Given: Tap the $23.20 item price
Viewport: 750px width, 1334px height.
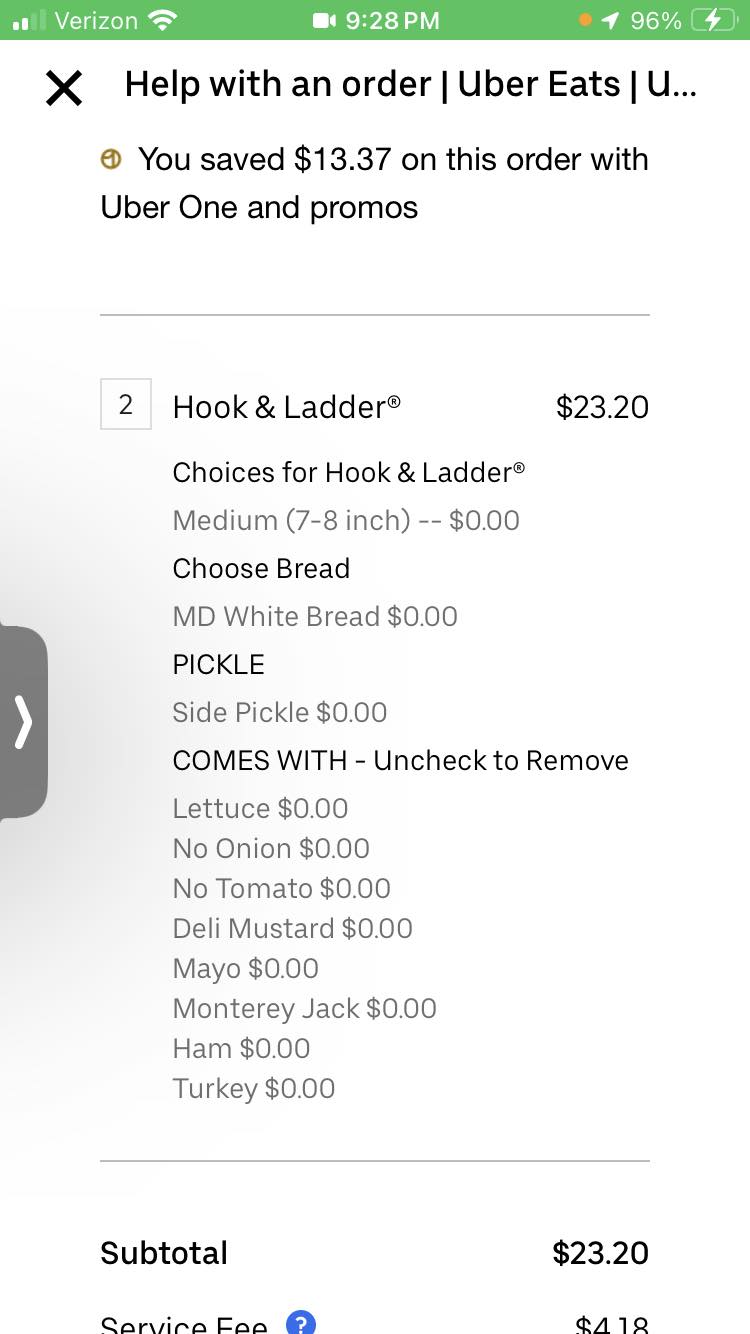Looking at the screenshot, I should 602,407.
